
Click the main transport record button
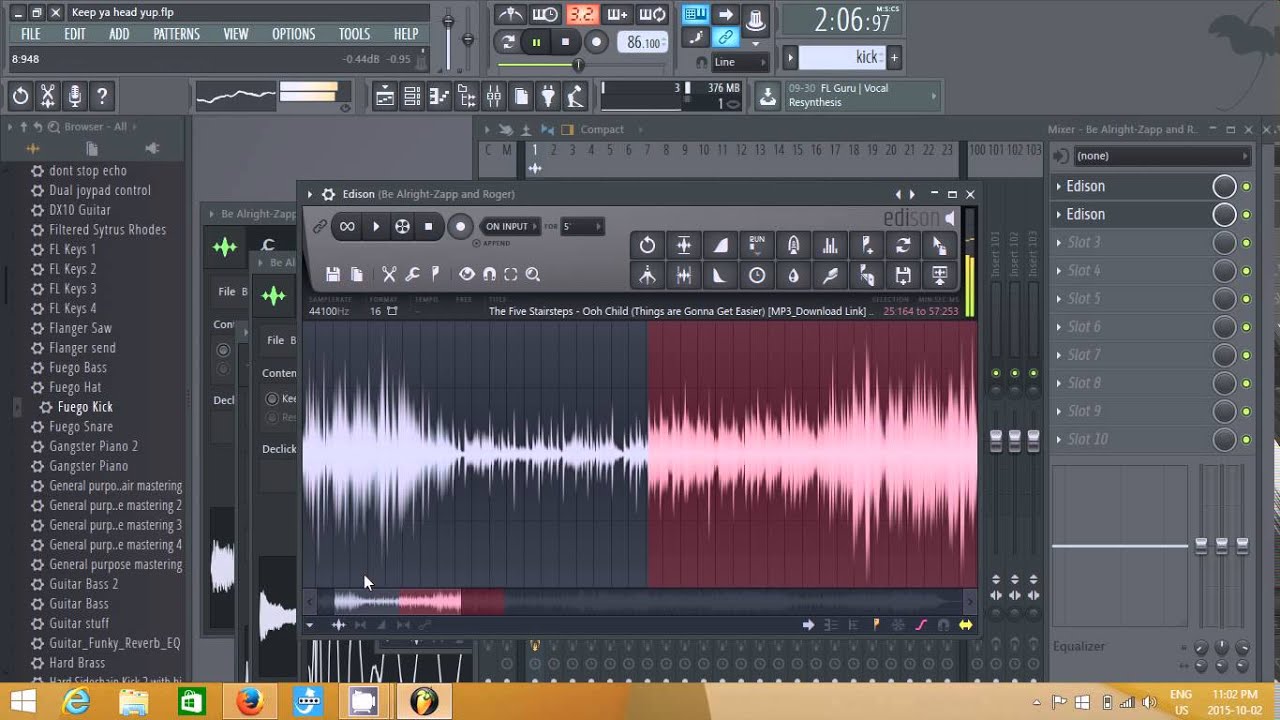click(596, 42)
